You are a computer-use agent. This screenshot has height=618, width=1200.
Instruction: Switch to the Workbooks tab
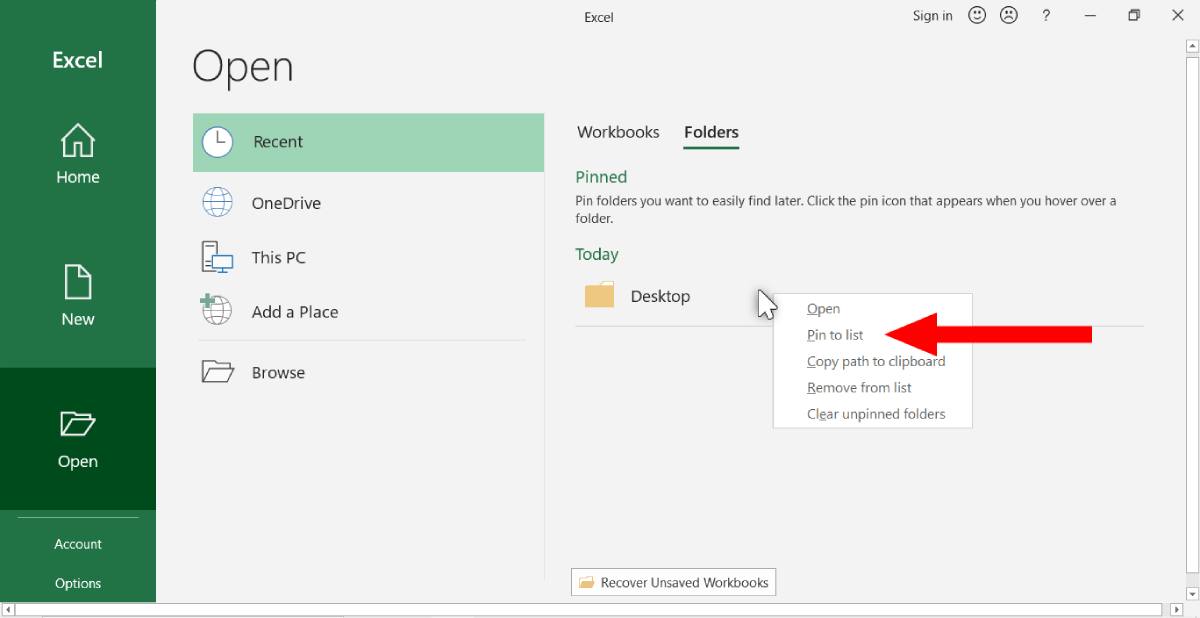[618, 132]
